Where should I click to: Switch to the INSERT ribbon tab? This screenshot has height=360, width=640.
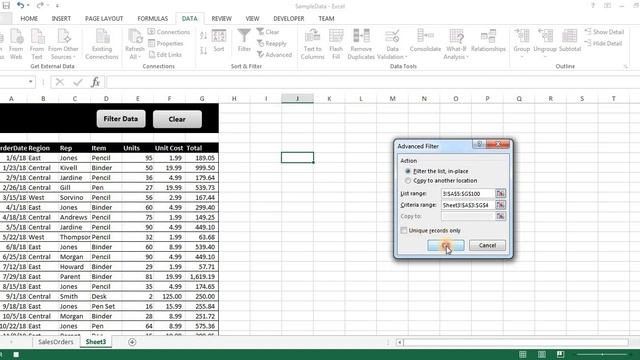click(61, 19)
